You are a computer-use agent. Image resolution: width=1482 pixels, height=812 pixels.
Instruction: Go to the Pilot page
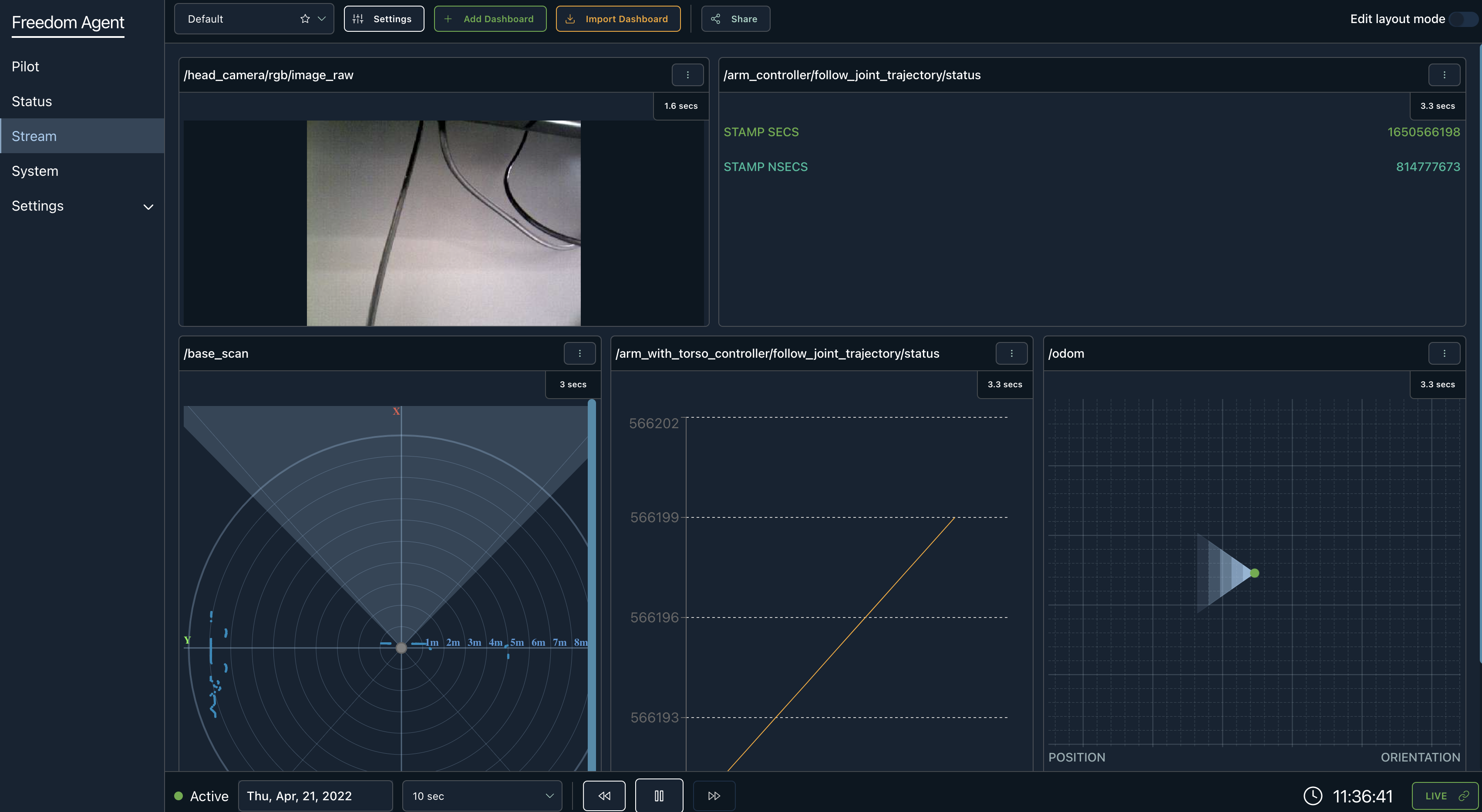pyautogui.click(x=25, y=67)
